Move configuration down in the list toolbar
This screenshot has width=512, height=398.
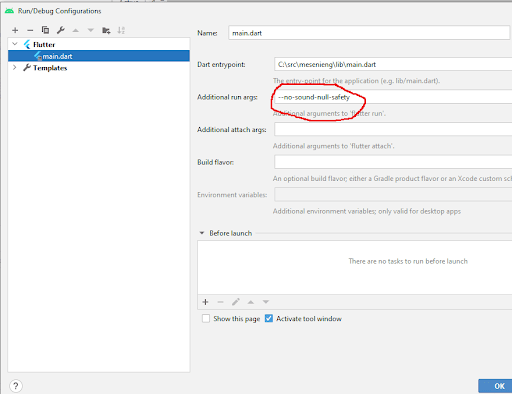click(x=90, y=31)
